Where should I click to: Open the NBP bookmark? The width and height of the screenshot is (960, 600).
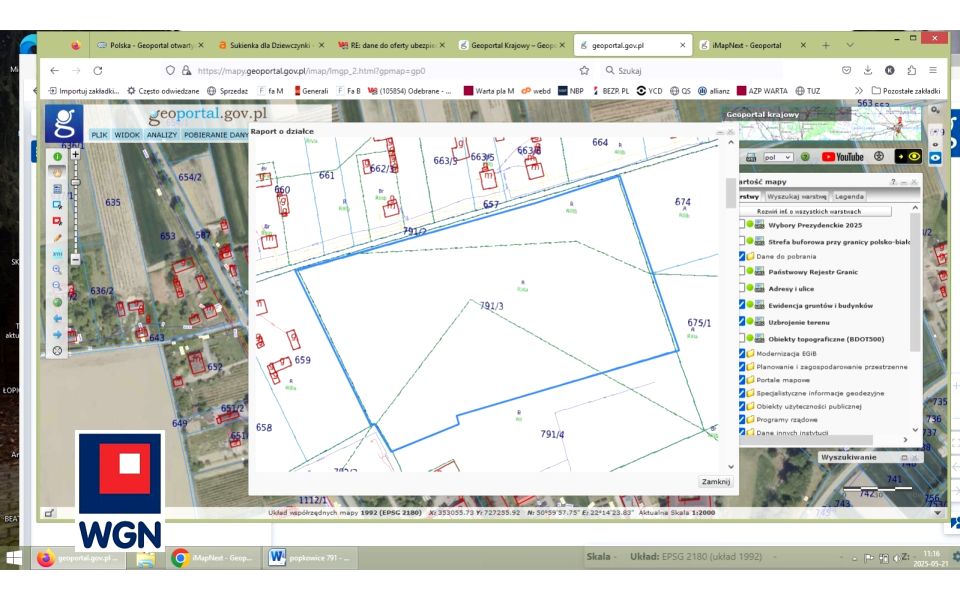[571, 91]
